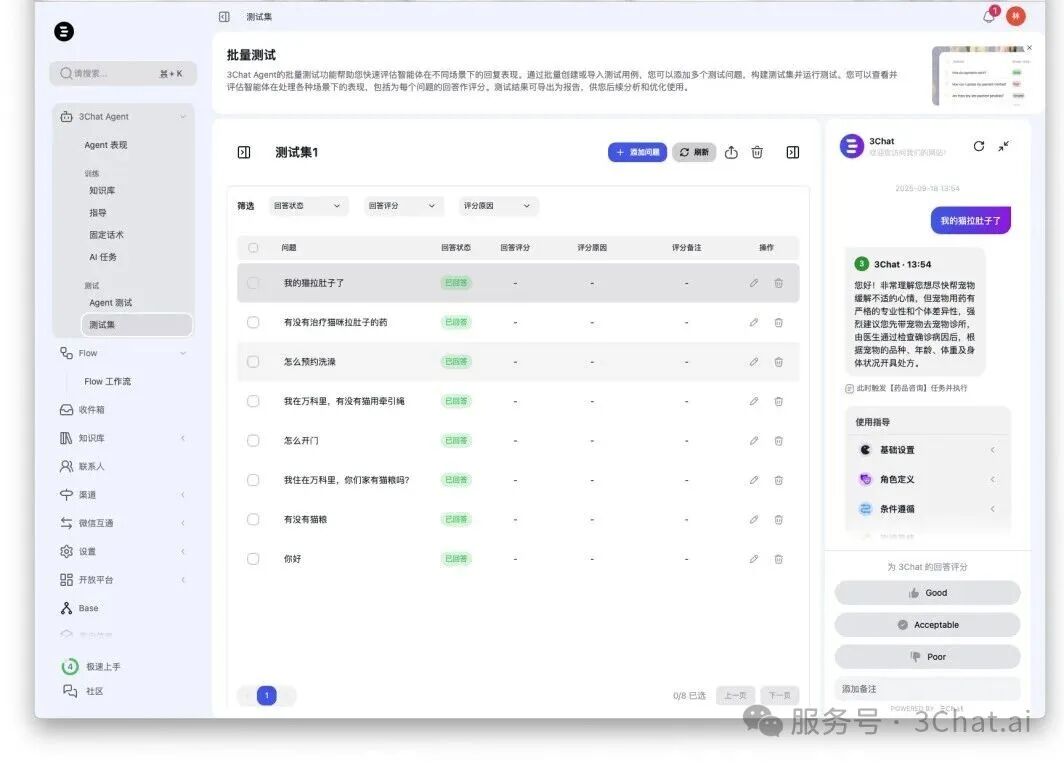
Task: Rate the answer as Acceptable
Action: [928, 624]
